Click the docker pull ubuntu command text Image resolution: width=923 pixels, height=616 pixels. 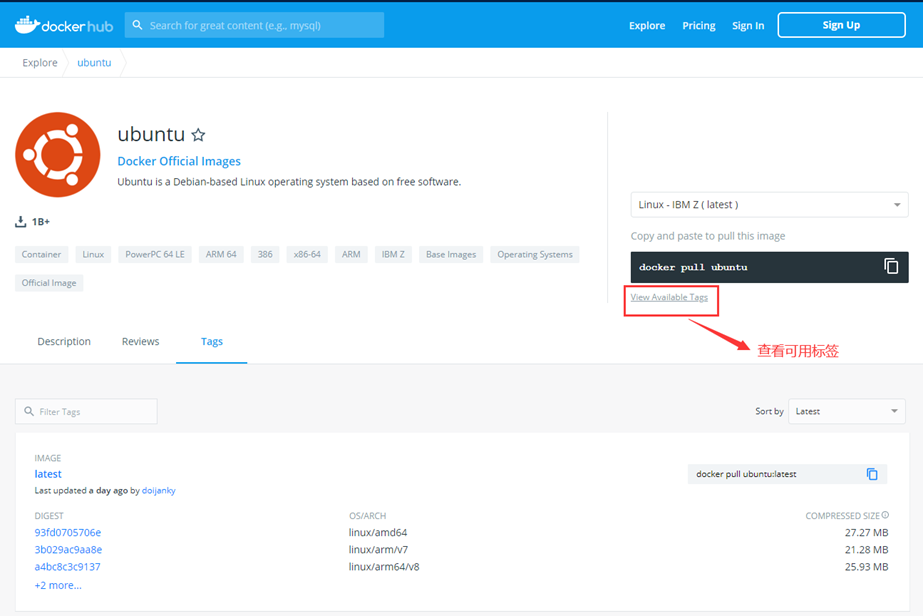tap(693, 267)
